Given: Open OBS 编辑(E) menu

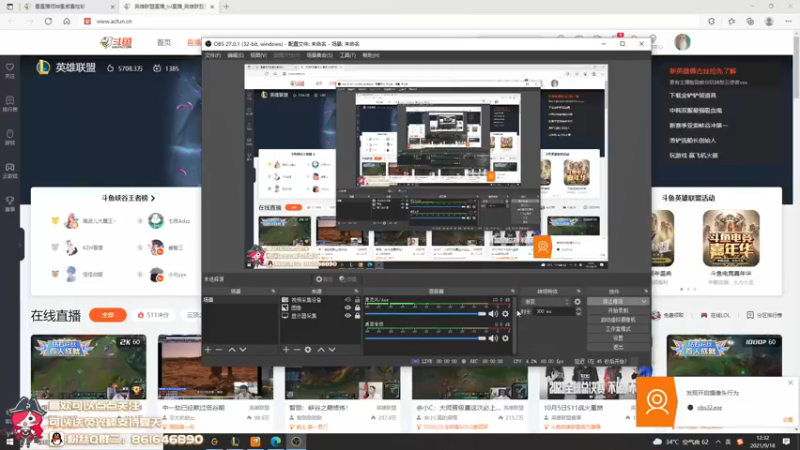Looking at the screenshot, I should tap(235, 55).
